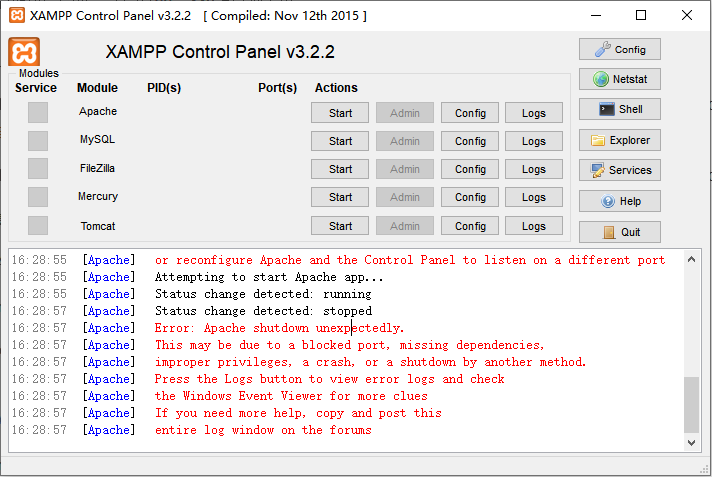Open Apache Config options

[470, 113]
